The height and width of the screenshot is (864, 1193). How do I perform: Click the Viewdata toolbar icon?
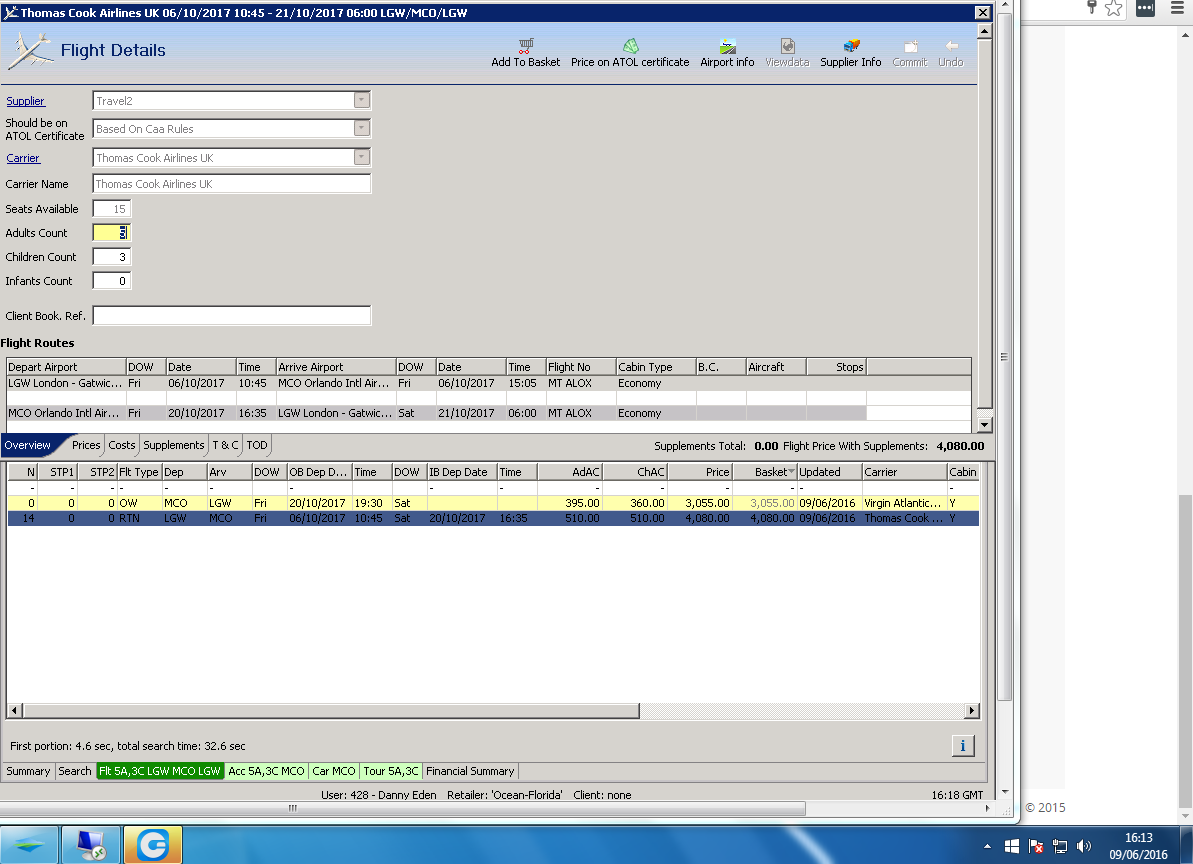tap(787, 46)
